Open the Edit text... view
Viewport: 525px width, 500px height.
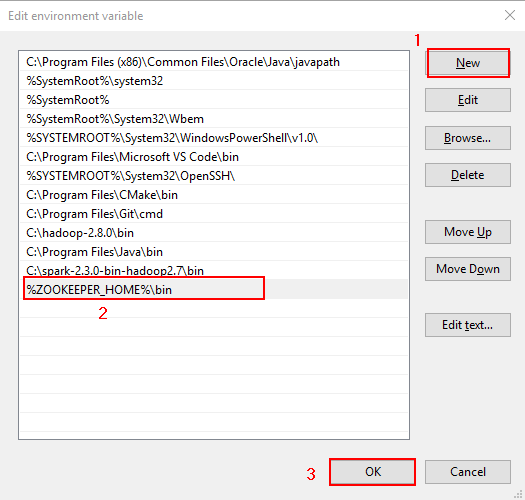point(468,325)
